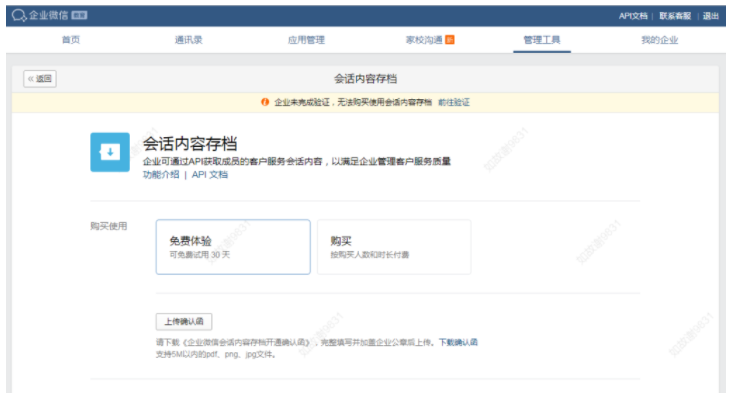Click the orange warning icon in banner
Image resolution: width=734 pixels, height=402 pixels.
[265, 102]
